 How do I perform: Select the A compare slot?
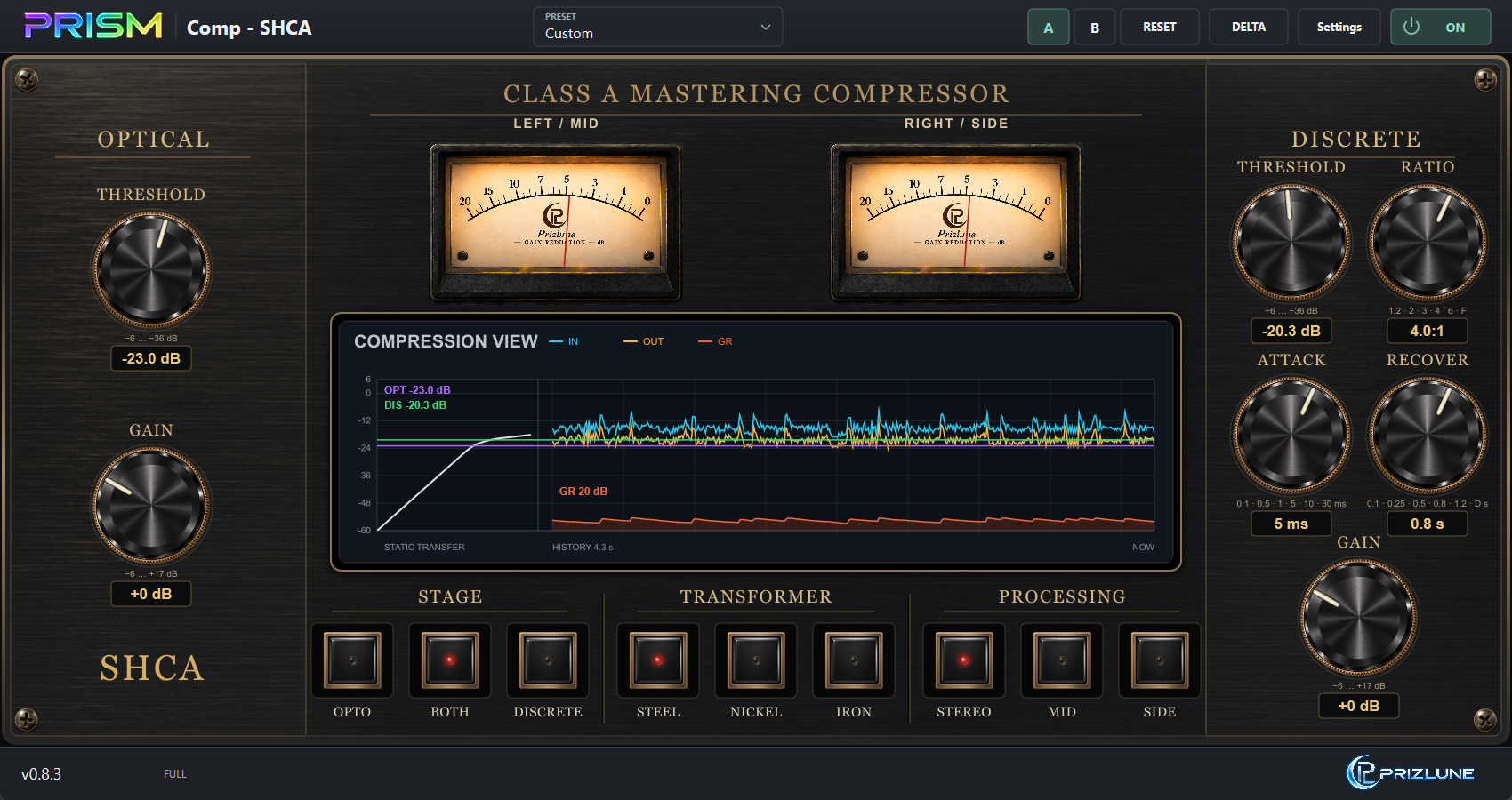tap(1049, 27)
